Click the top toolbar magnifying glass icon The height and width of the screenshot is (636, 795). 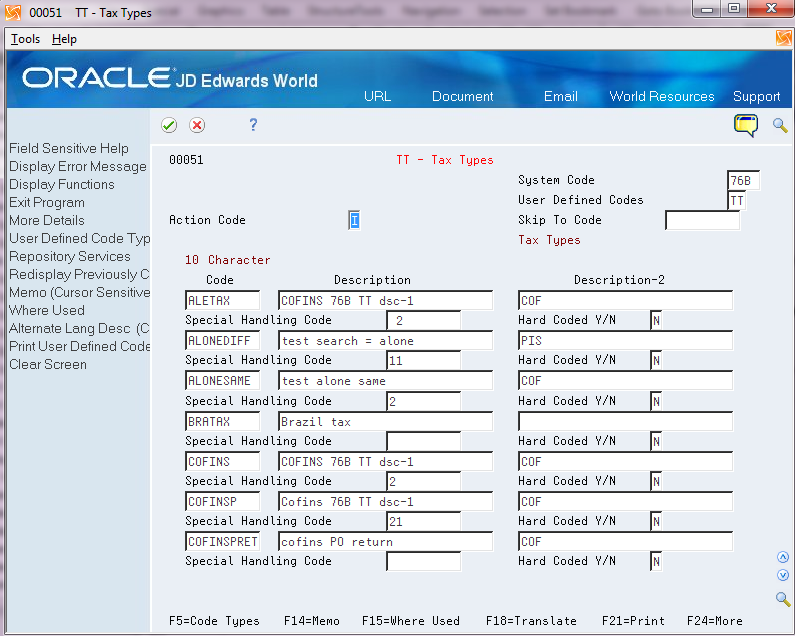pyautogui.click(x=780, y=125)
